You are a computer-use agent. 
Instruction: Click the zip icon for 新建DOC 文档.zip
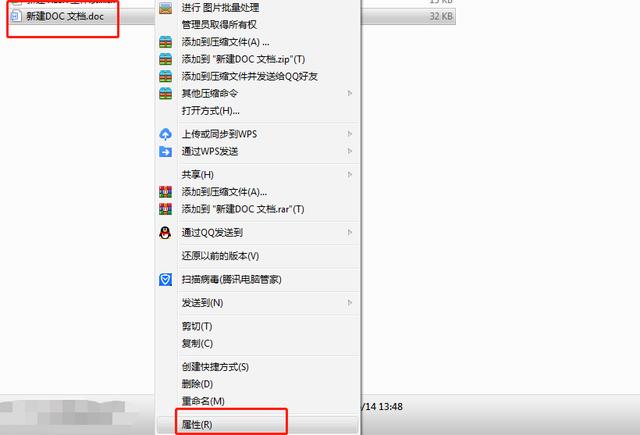tap(165, 59)
